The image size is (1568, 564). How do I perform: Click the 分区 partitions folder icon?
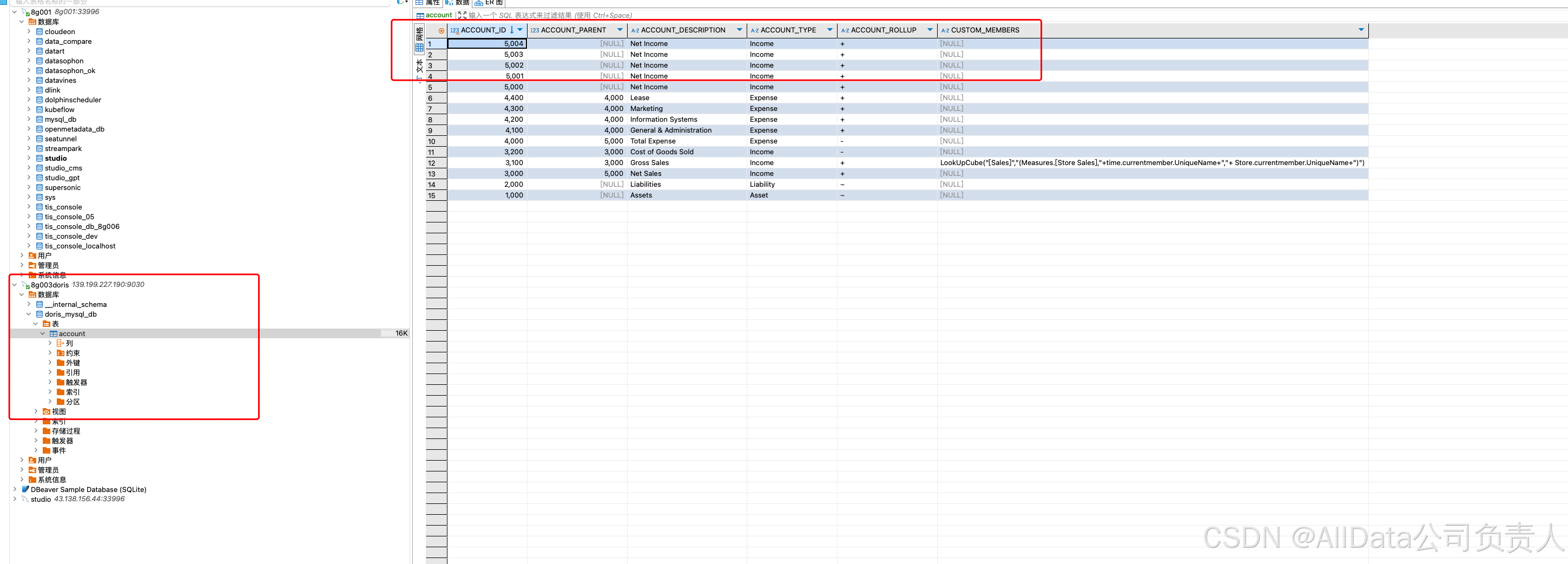[60, 402]
